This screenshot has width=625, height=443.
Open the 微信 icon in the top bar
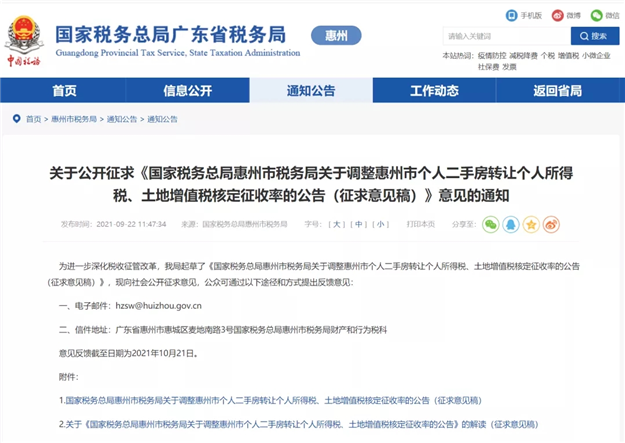(596, 16)
